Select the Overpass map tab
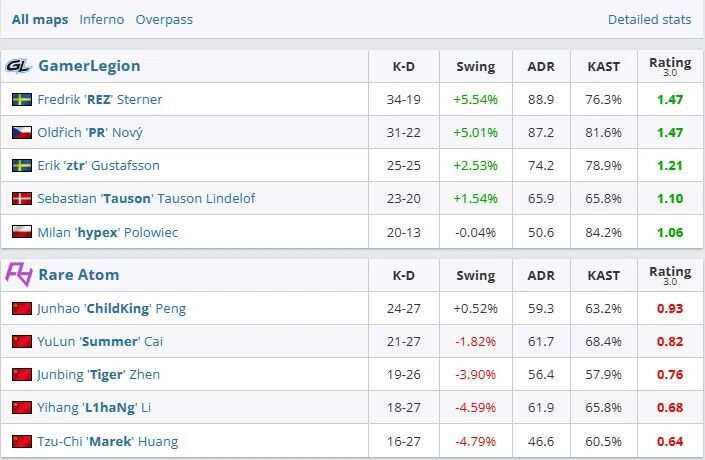The image size is (705, 460). coord(164,19)
